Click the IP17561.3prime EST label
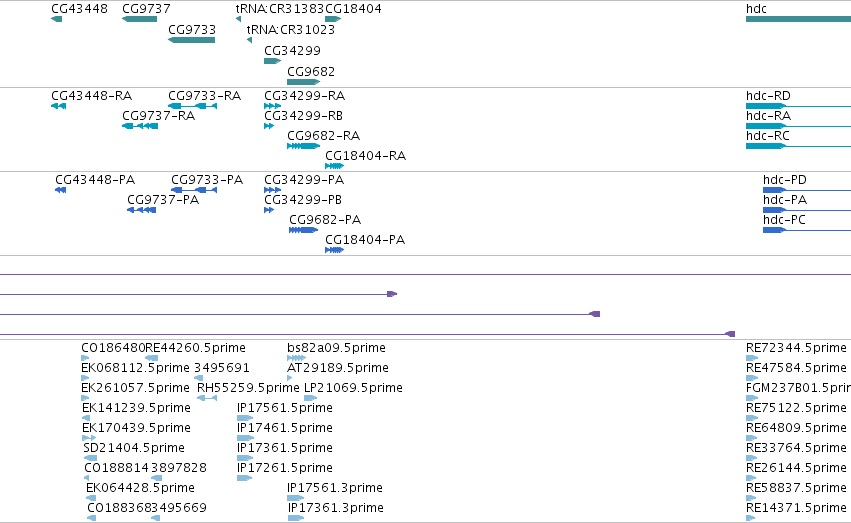 pos(335,489)
